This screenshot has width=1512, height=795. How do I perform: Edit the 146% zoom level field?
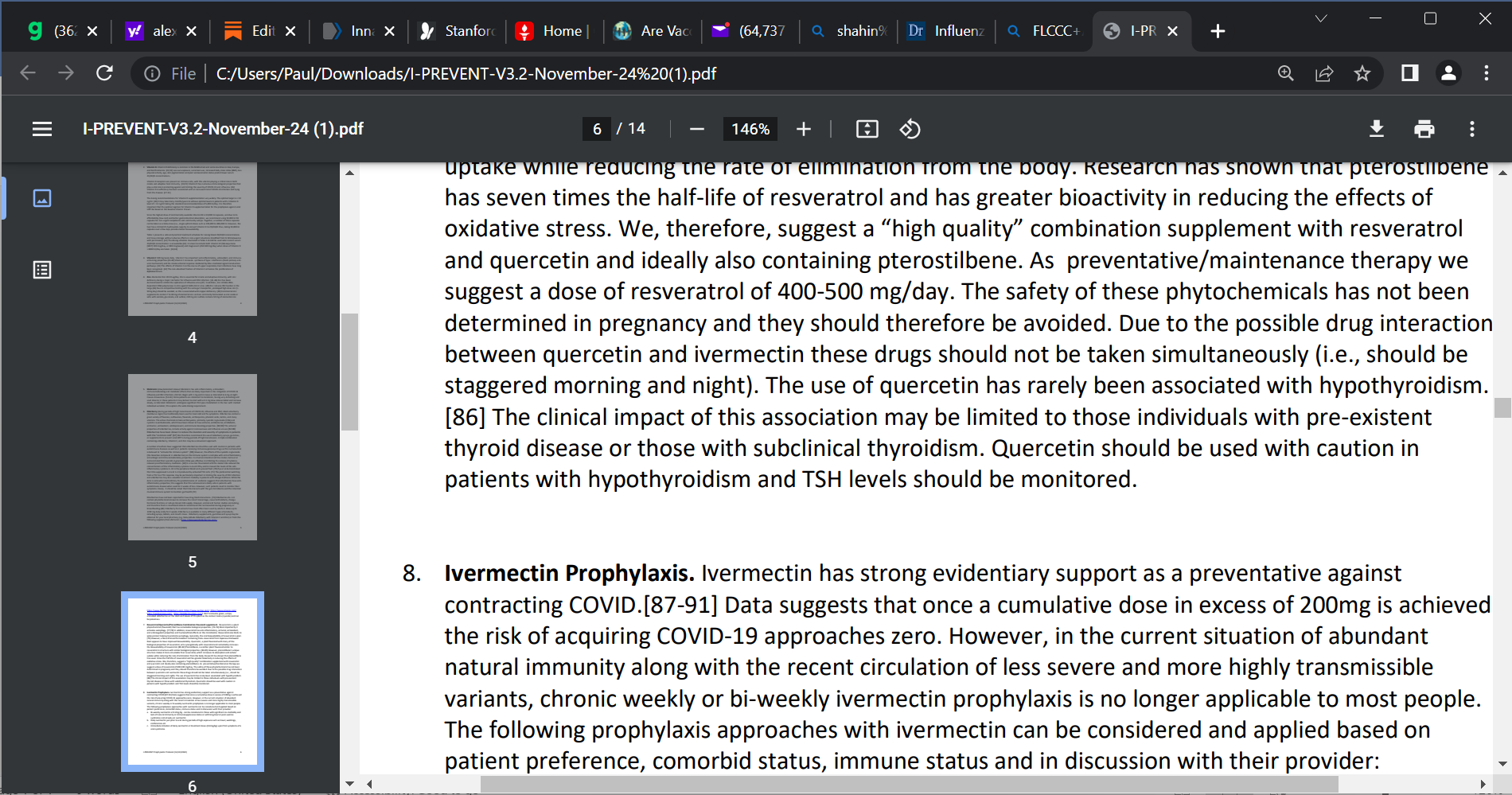coord(750,129)
